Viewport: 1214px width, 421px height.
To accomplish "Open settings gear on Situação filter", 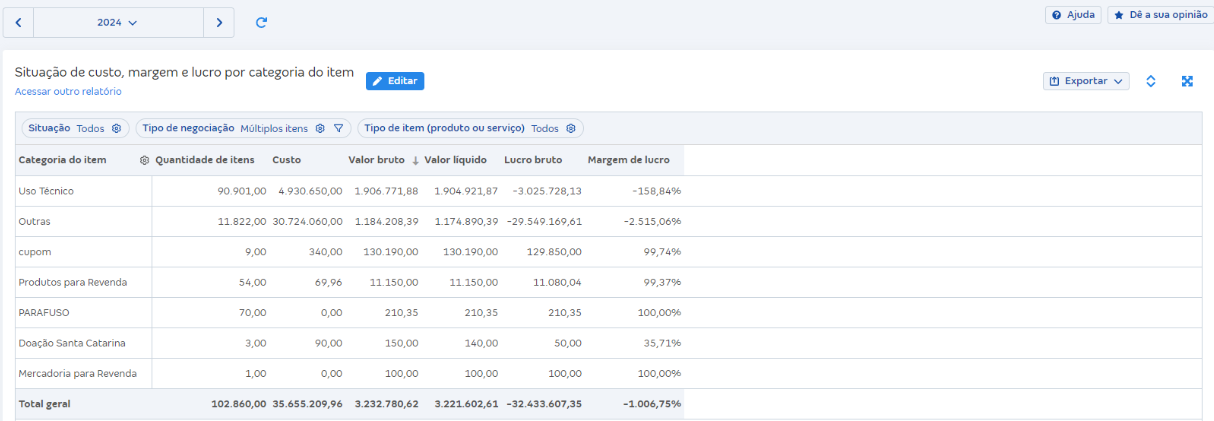I will (x=117, y=128).
